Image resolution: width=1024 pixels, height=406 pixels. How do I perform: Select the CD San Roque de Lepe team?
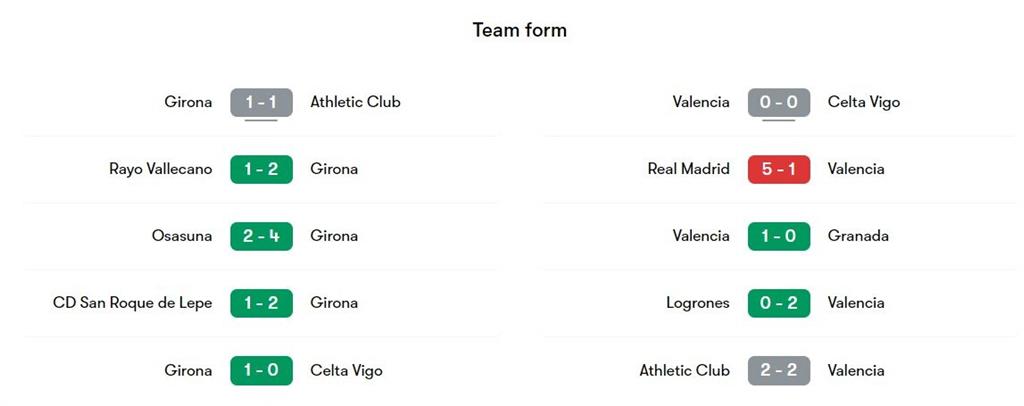132,303
